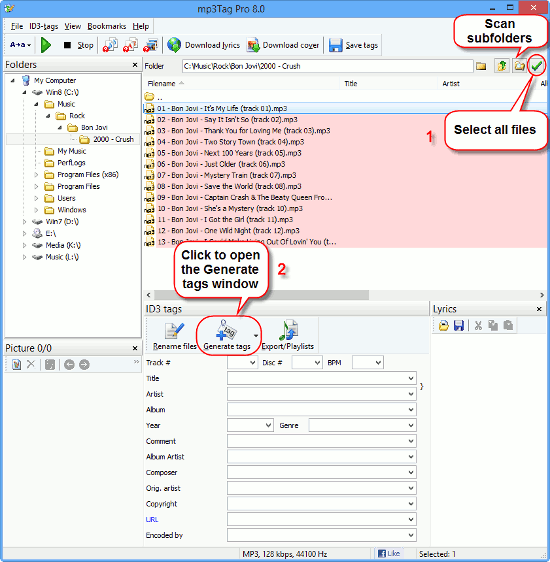
Task: Open the parent folder '..' entry
Action: [x=154, y=97]
